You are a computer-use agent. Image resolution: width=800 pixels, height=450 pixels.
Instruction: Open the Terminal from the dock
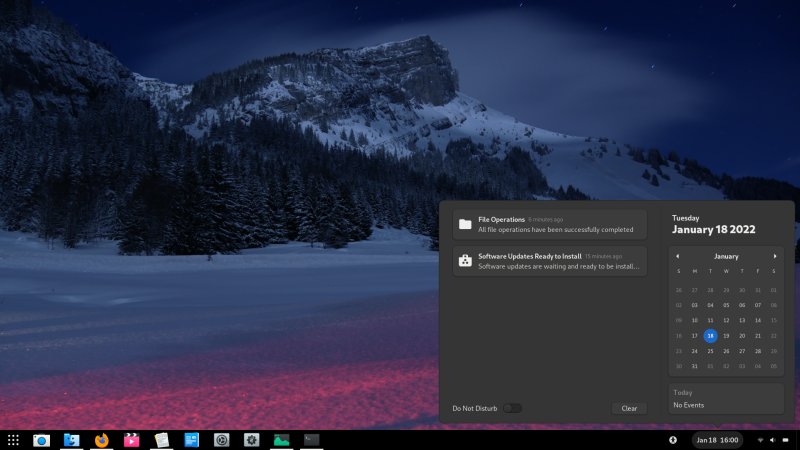[x=312, y=440]
